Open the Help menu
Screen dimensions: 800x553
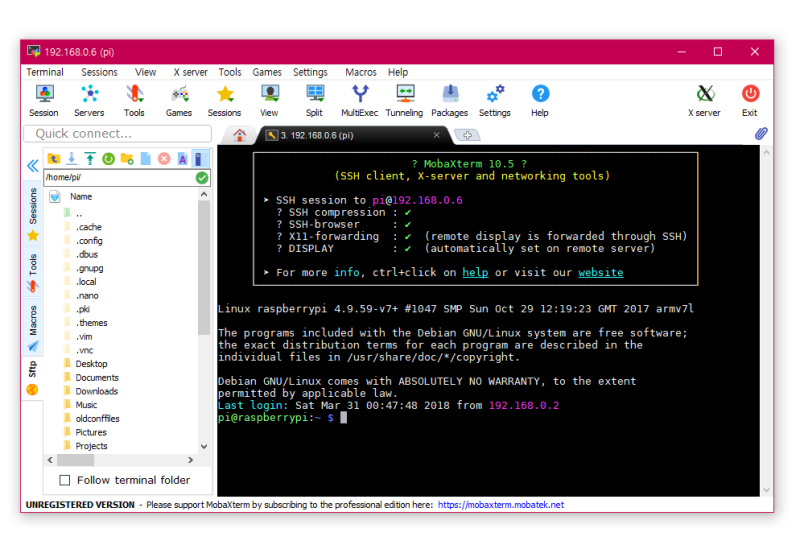click(x=398, y=72)
